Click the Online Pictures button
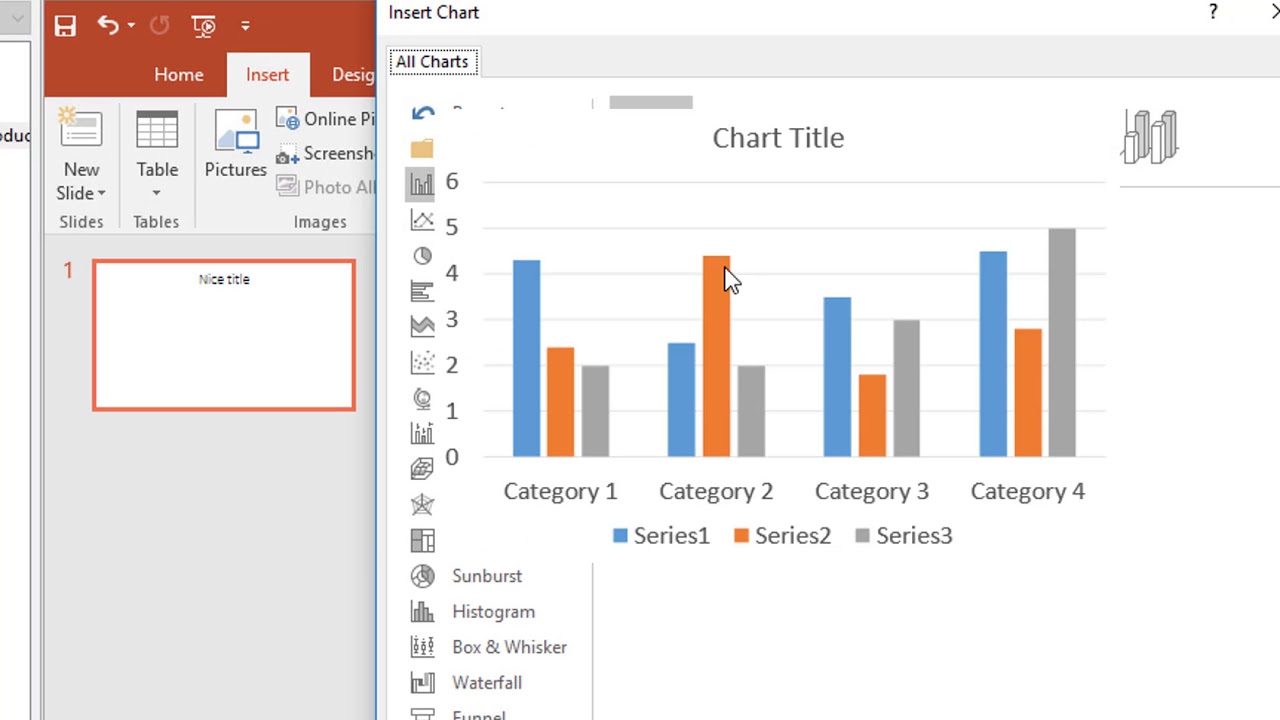 [x=326, y=119]
